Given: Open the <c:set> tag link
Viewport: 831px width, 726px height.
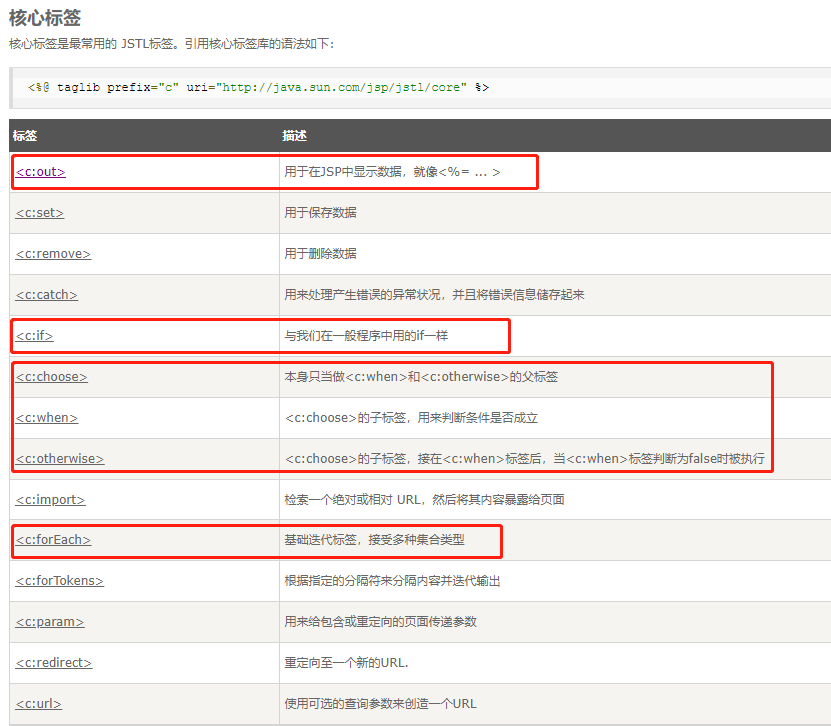Looking at the screenshot, I should (40, 213).
